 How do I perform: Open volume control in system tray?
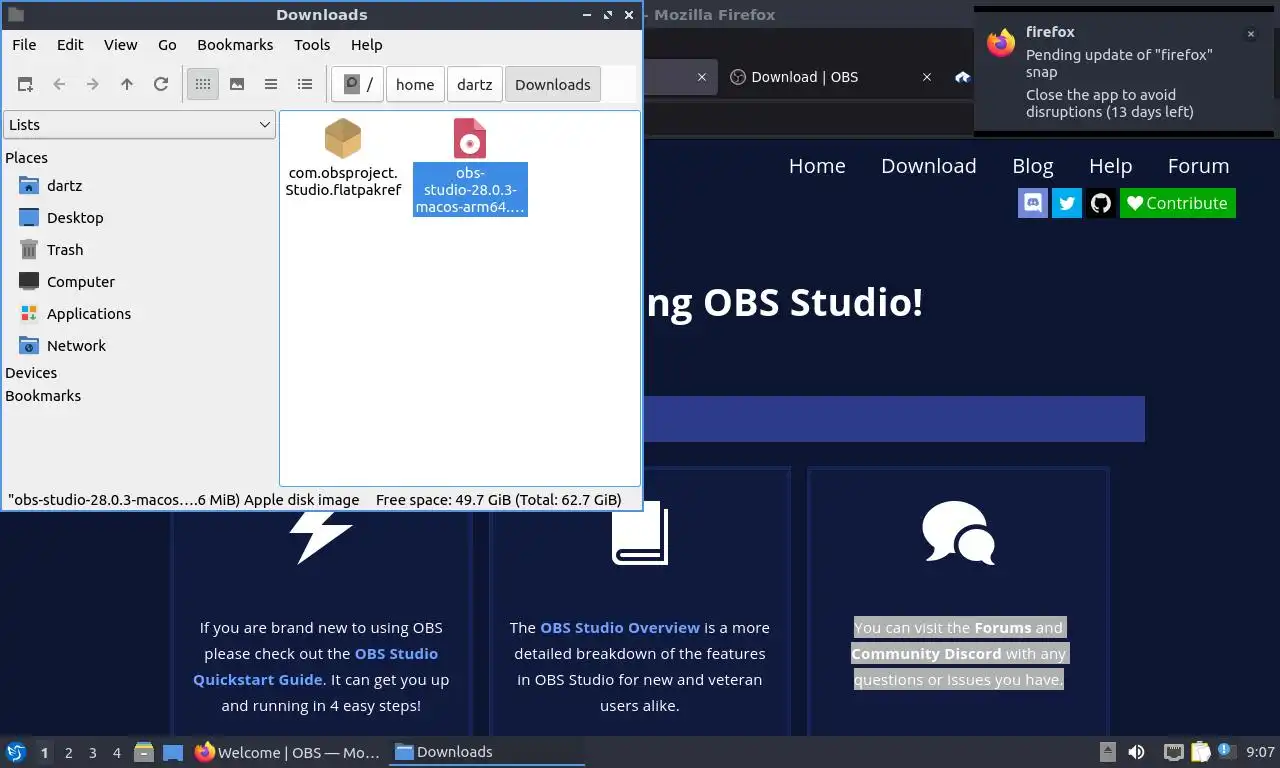pyautogui.click(x=1136, y=752)
